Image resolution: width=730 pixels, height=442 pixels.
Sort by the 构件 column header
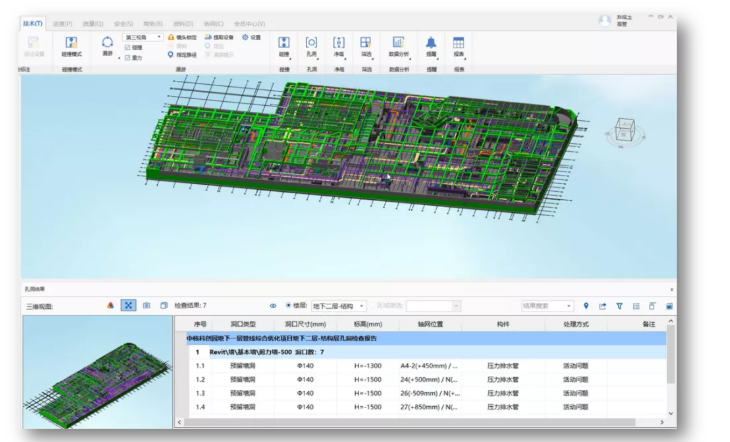click(503, 324)
